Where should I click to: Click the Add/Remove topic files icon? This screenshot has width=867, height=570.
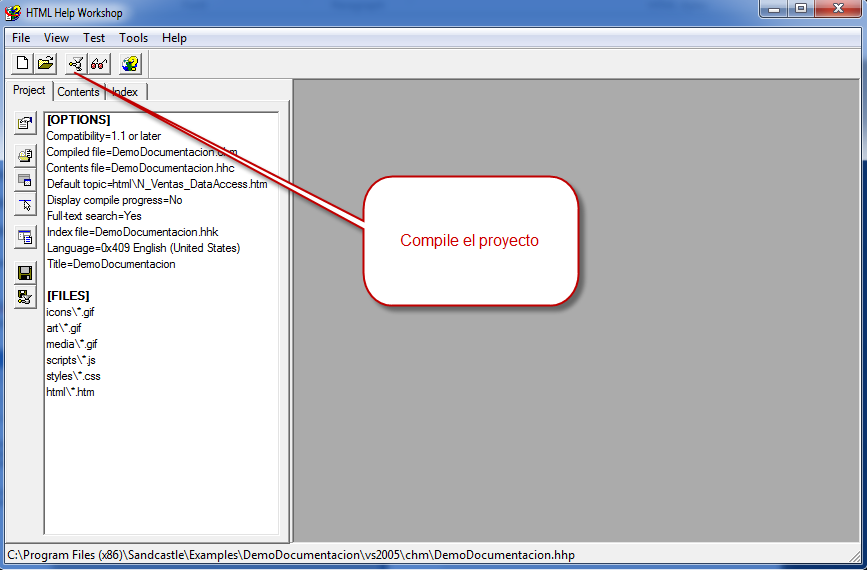(x=25, y=156)
